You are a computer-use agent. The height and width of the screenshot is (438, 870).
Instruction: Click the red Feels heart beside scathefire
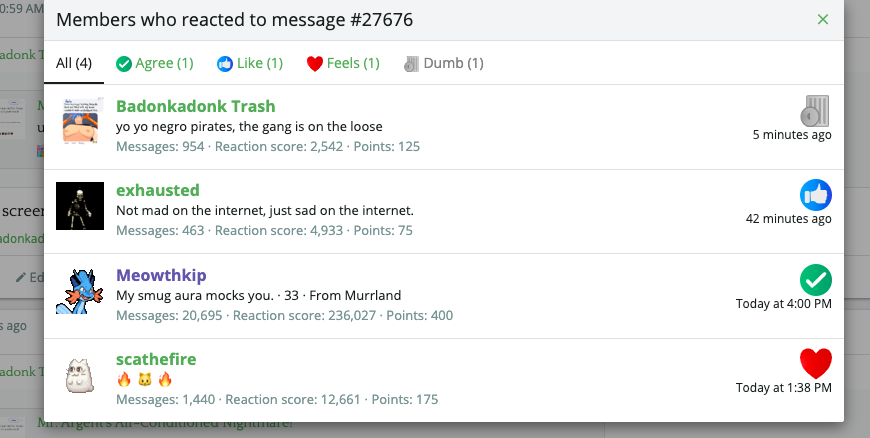(x=816, y=364)
